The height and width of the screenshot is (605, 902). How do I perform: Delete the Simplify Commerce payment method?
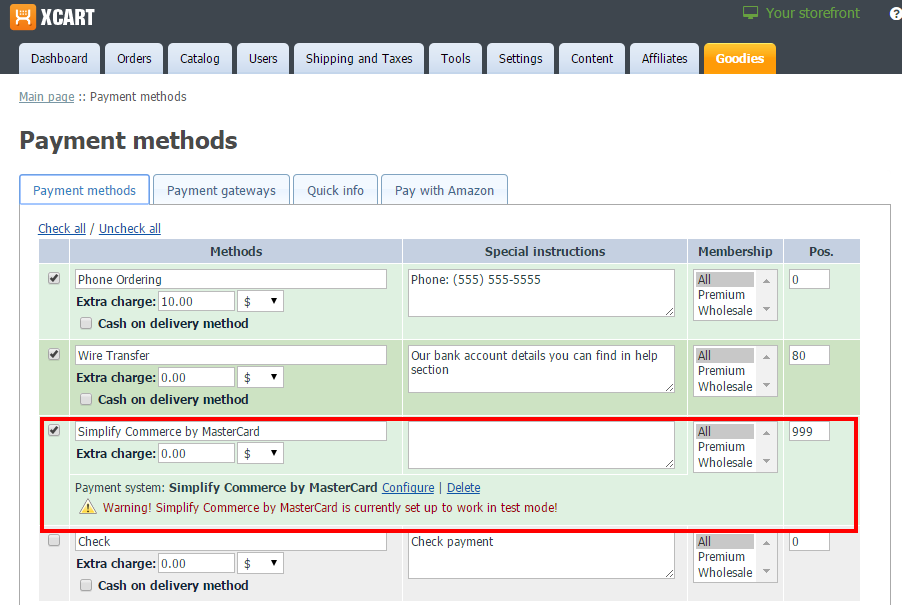[464, 488]
